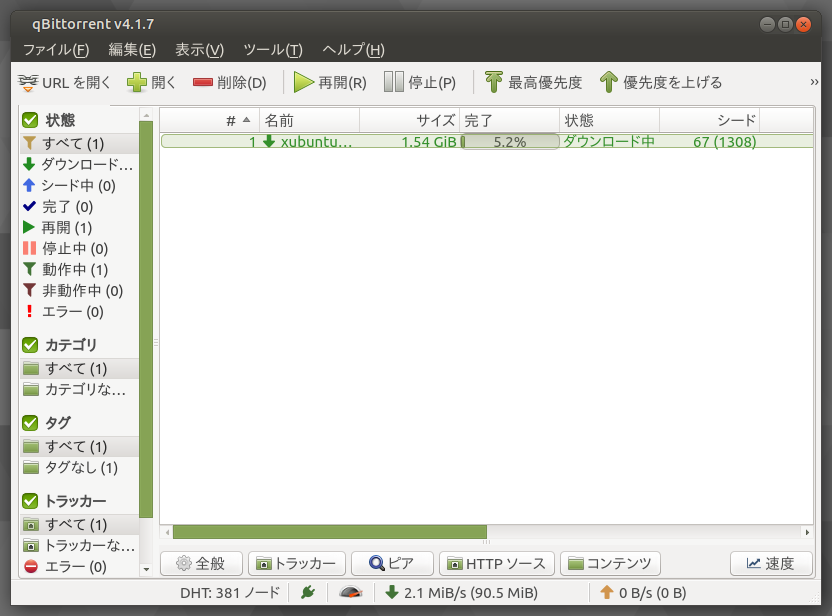Sort by the # column header arrow

tap(246, 120)
